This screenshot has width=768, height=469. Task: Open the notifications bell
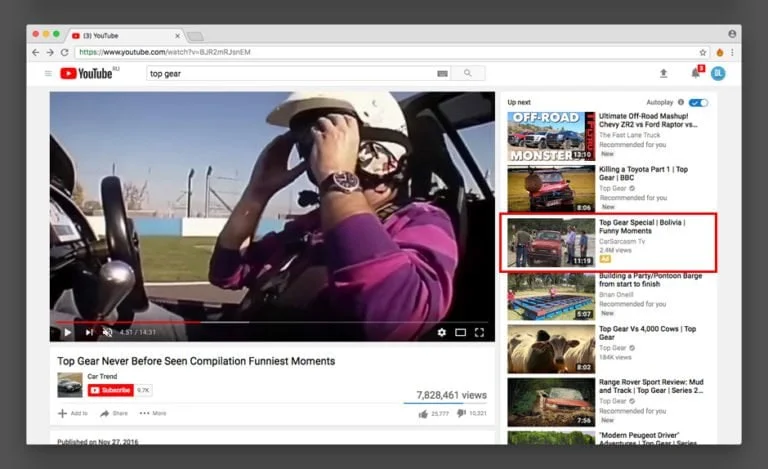tap(695, 73)
